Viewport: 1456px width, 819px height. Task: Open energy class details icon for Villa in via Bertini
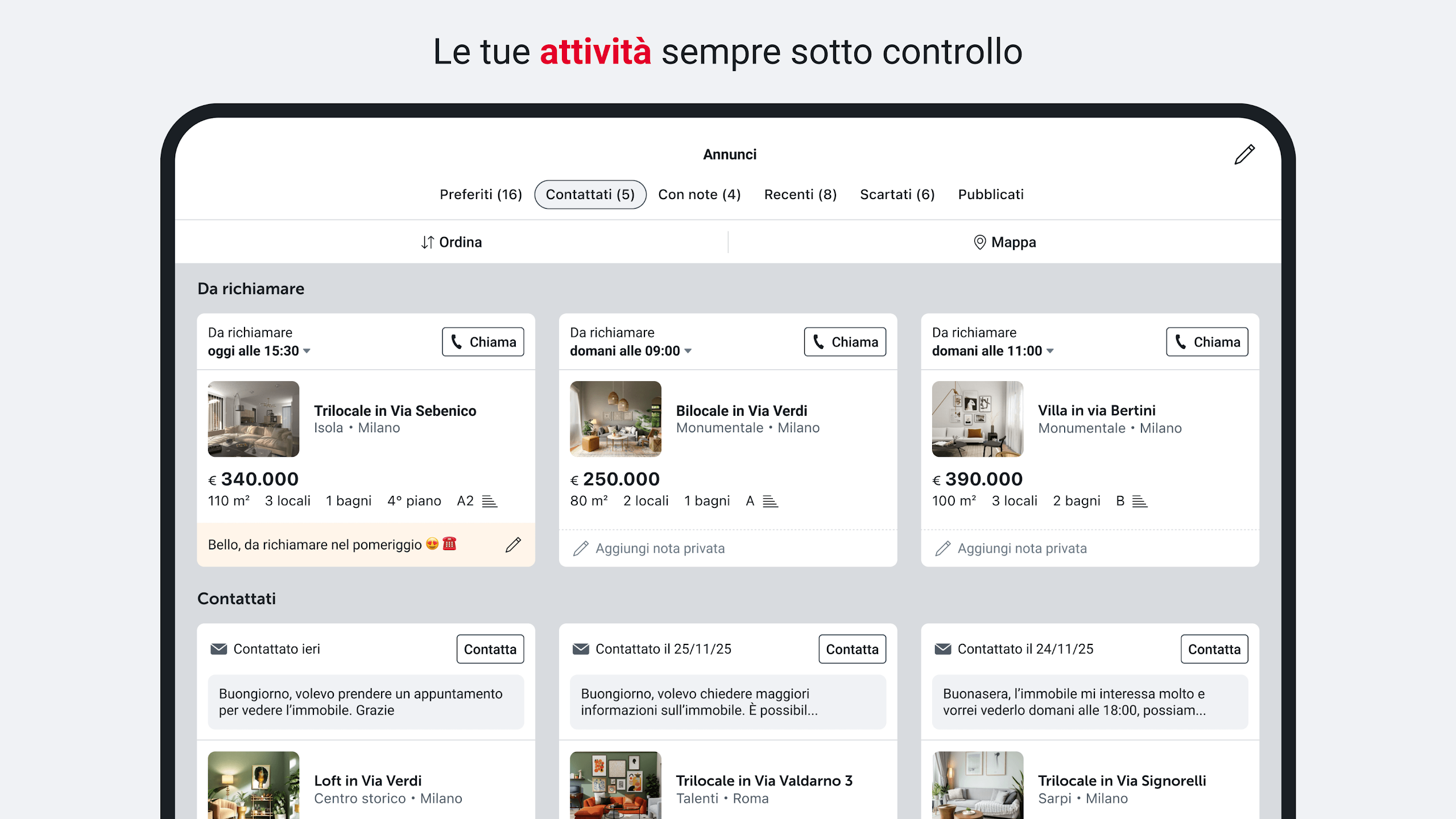point(1139,501)
